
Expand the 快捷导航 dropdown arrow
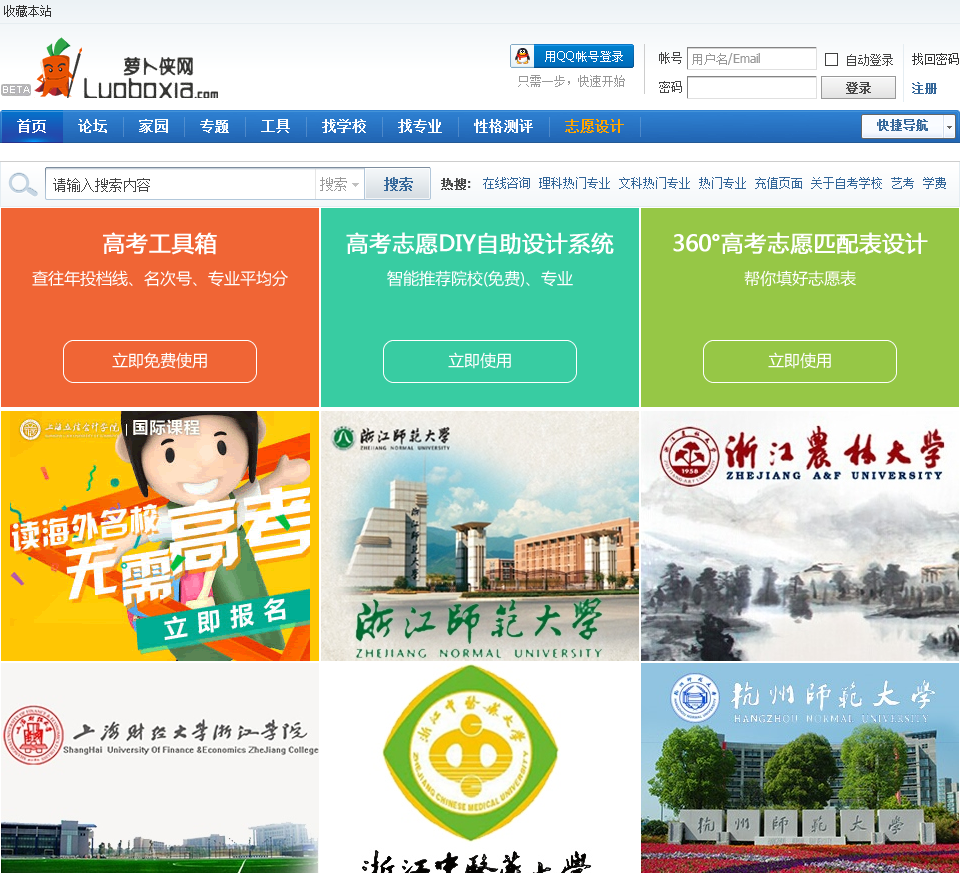(949, 127)
